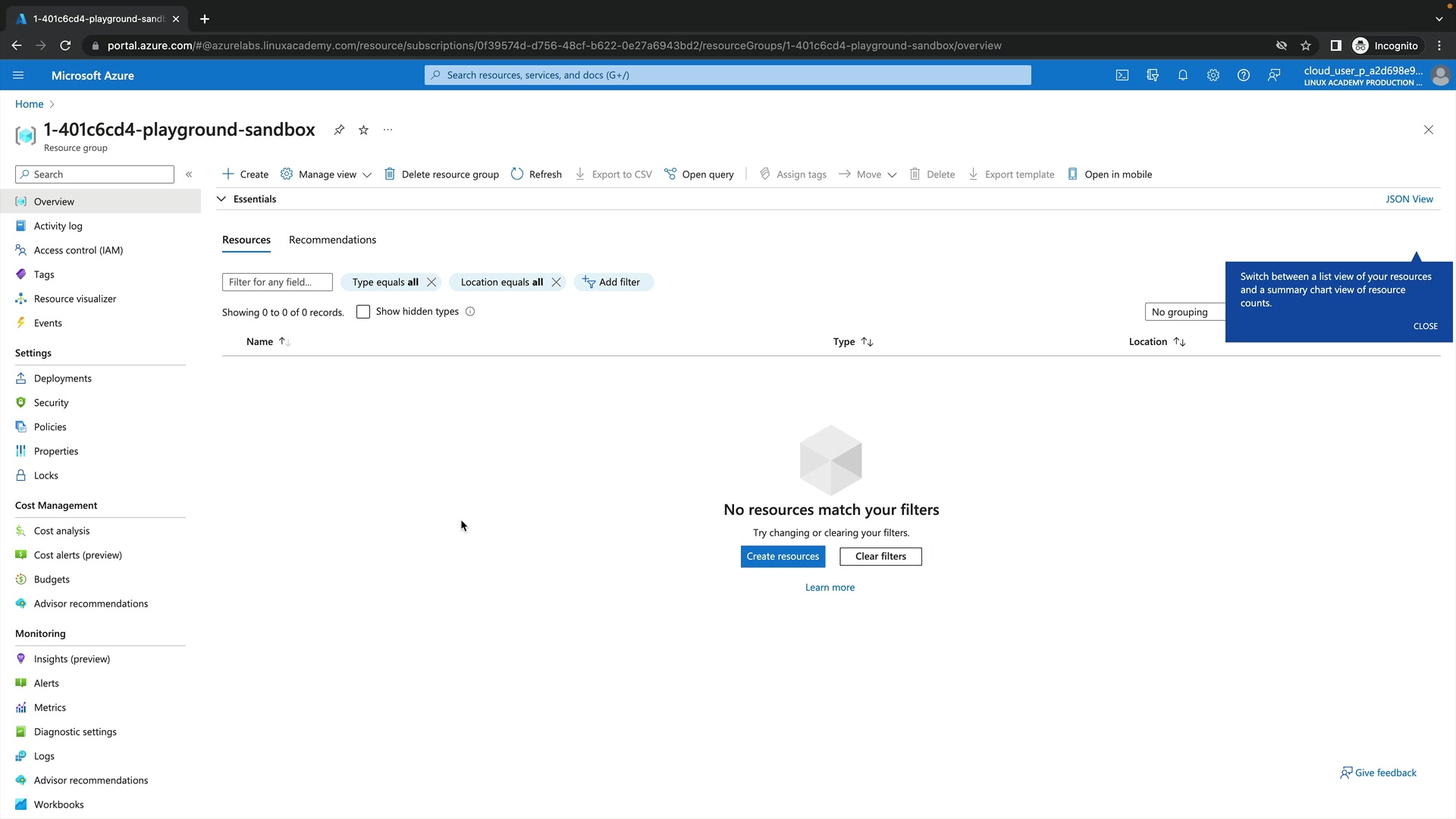Open the JSON View link

click(x=1409, y=199)
